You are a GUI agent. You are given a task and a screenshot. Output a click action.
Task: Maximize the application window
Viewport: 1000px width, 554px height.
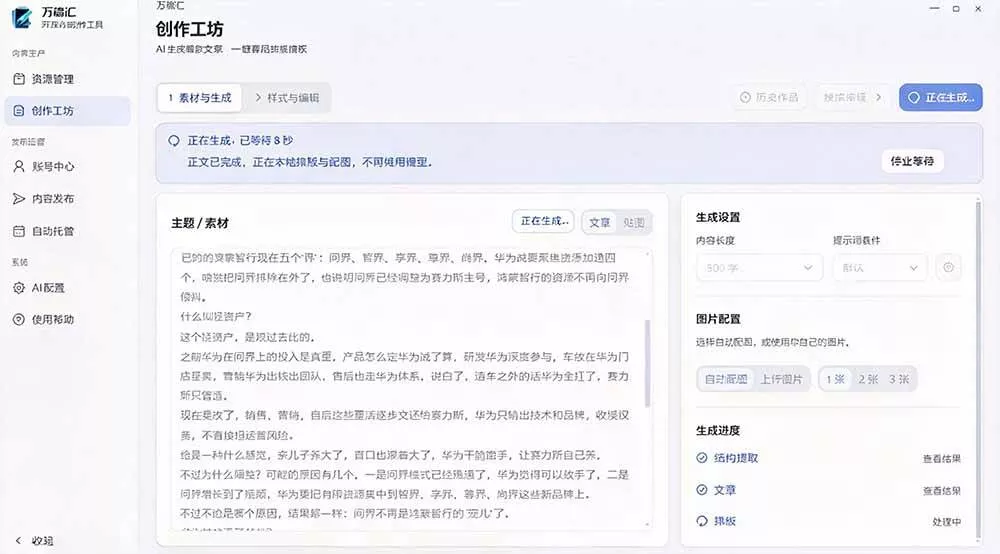956,8
